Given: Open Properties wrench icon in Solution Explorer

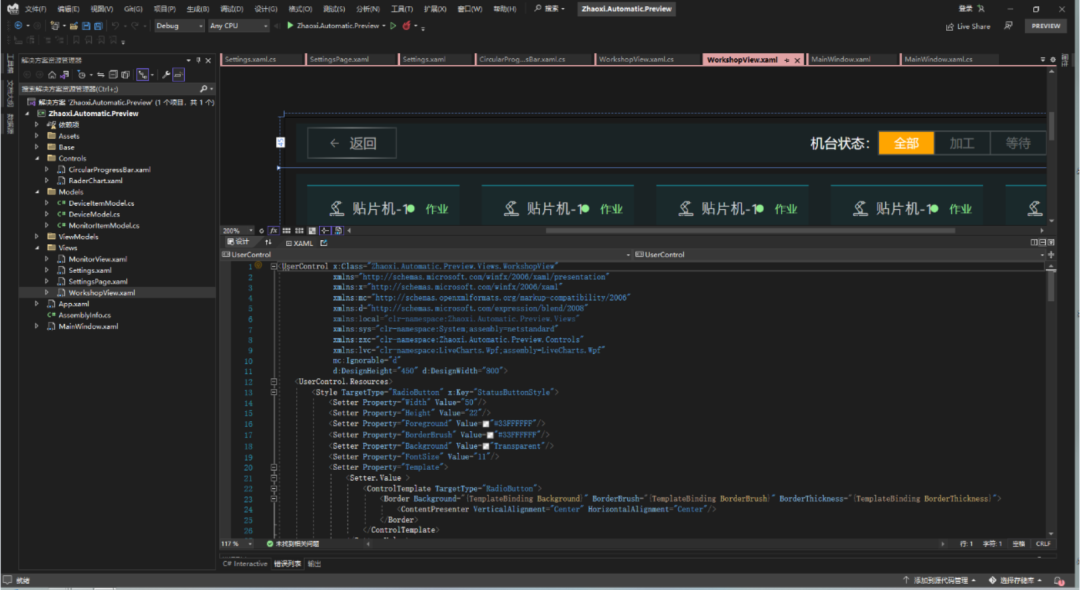Looking at the screenshot, I should (x=165, y=75).
